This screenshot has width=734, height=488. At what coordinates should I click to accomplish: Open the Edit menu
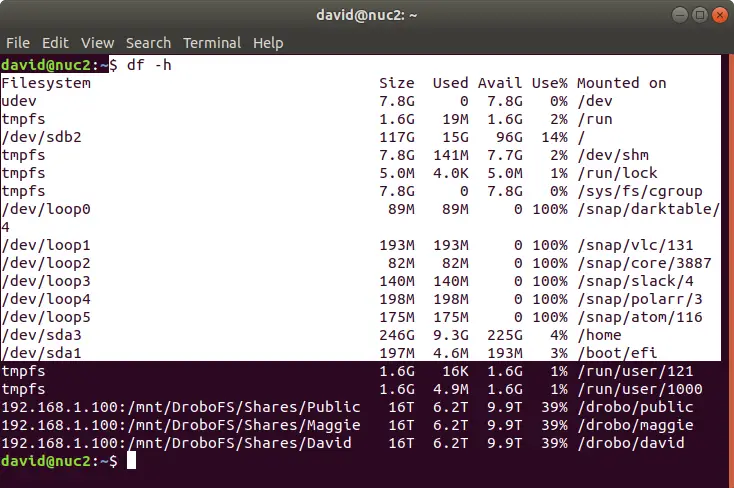click(55, 43)
